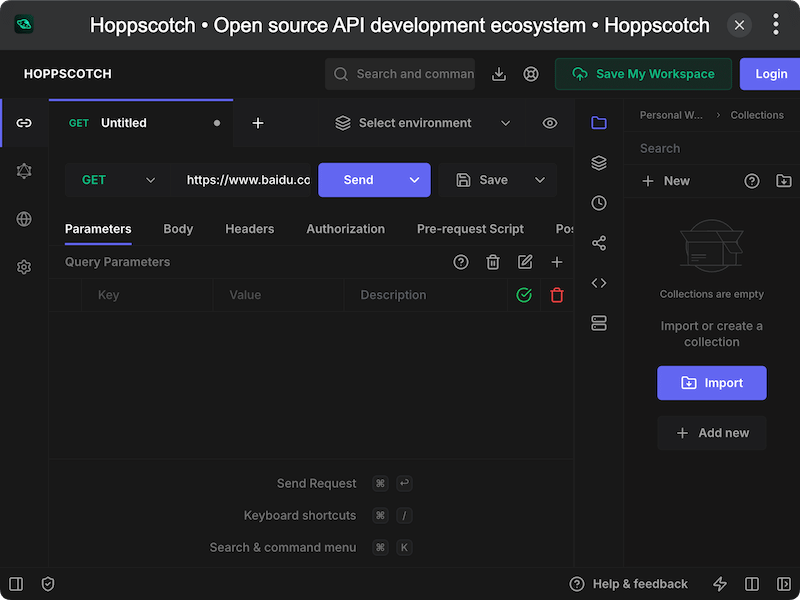Open the support lifebuoy icon
Image resolution: width=800 pixels, height=600 pixels.
point(531,74)
